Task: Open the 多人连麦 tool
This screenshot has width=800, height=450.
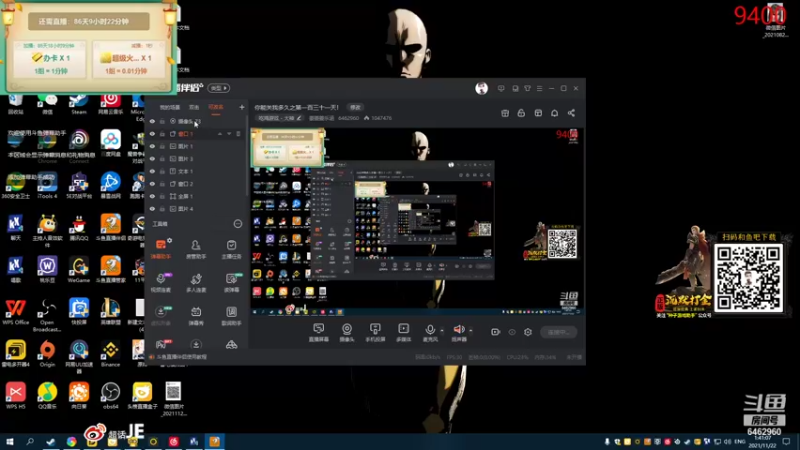Action: point(196,282)
